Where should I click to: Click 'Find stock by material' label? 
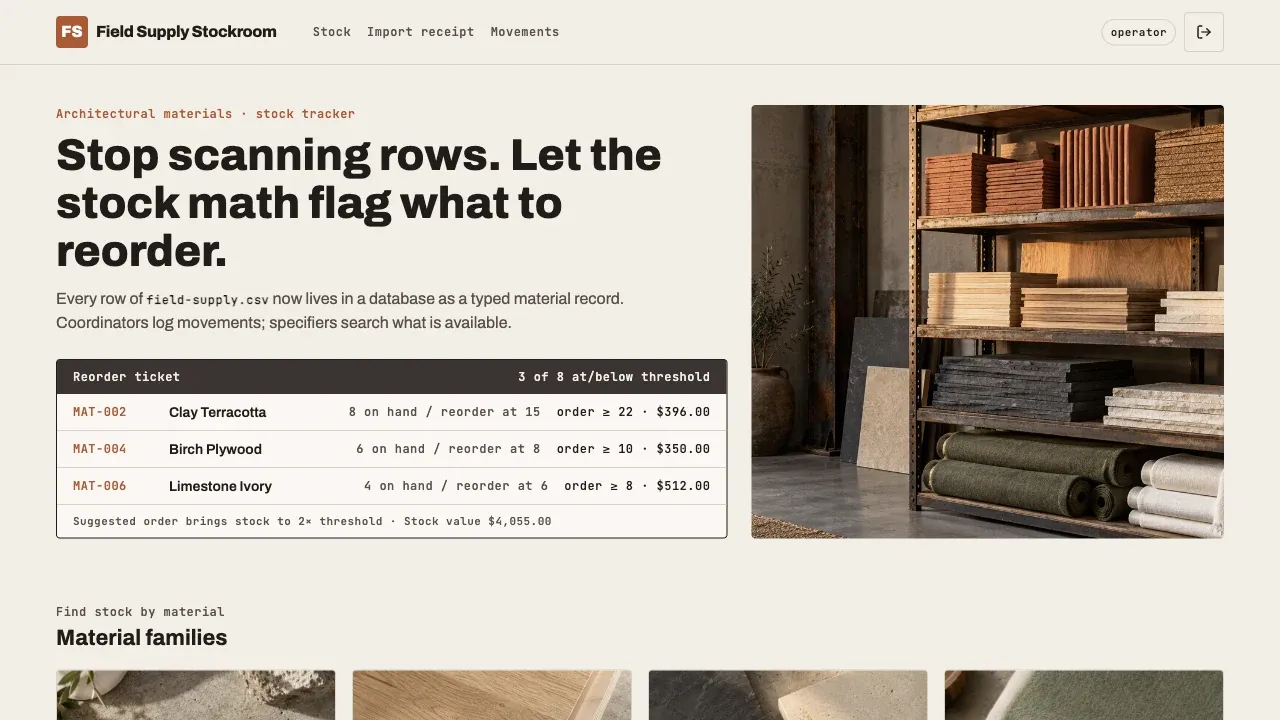pyautogui.click(x=140, y=612)
